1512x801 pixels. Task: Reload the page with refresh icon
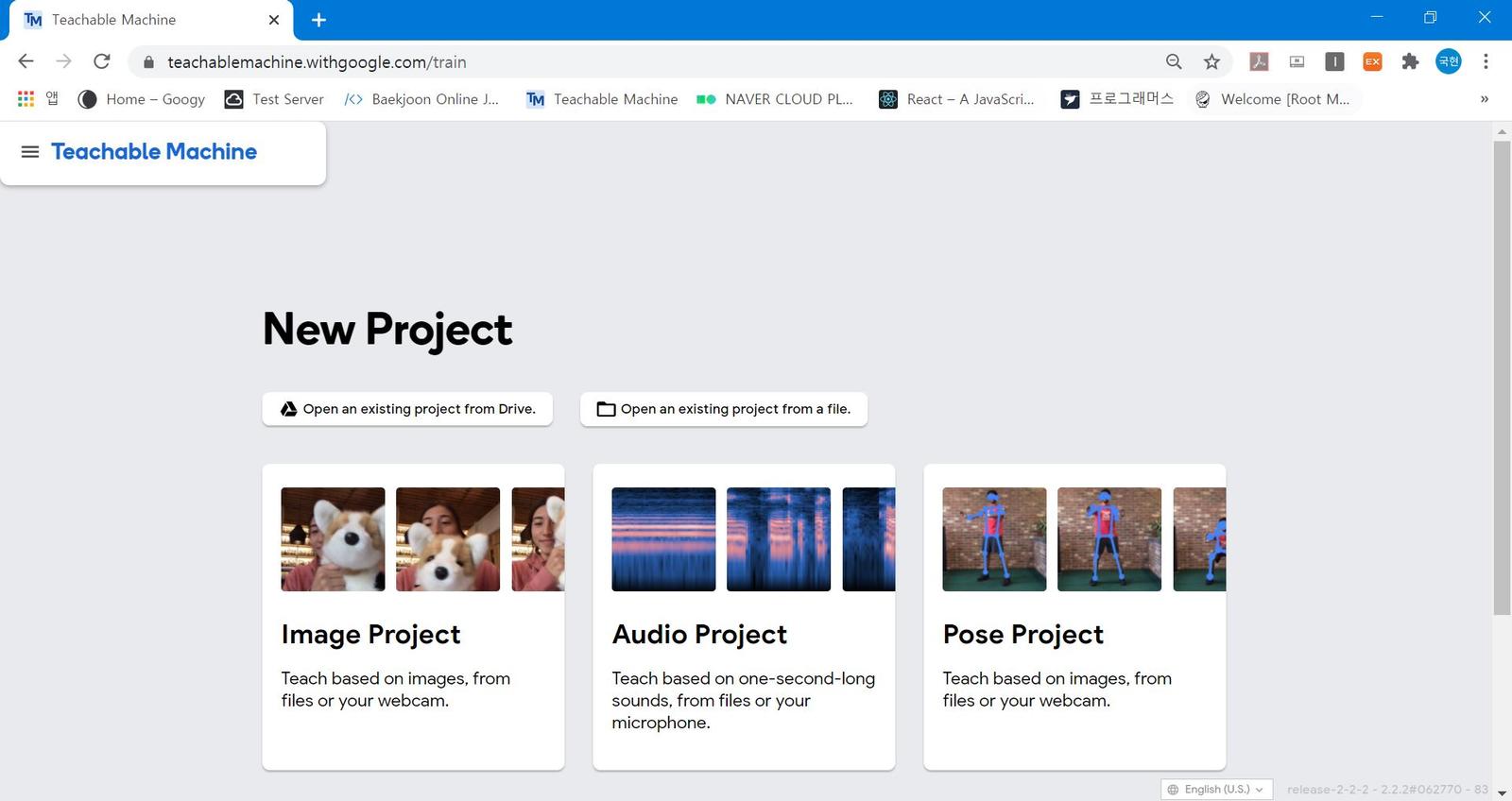coord(102,62)
